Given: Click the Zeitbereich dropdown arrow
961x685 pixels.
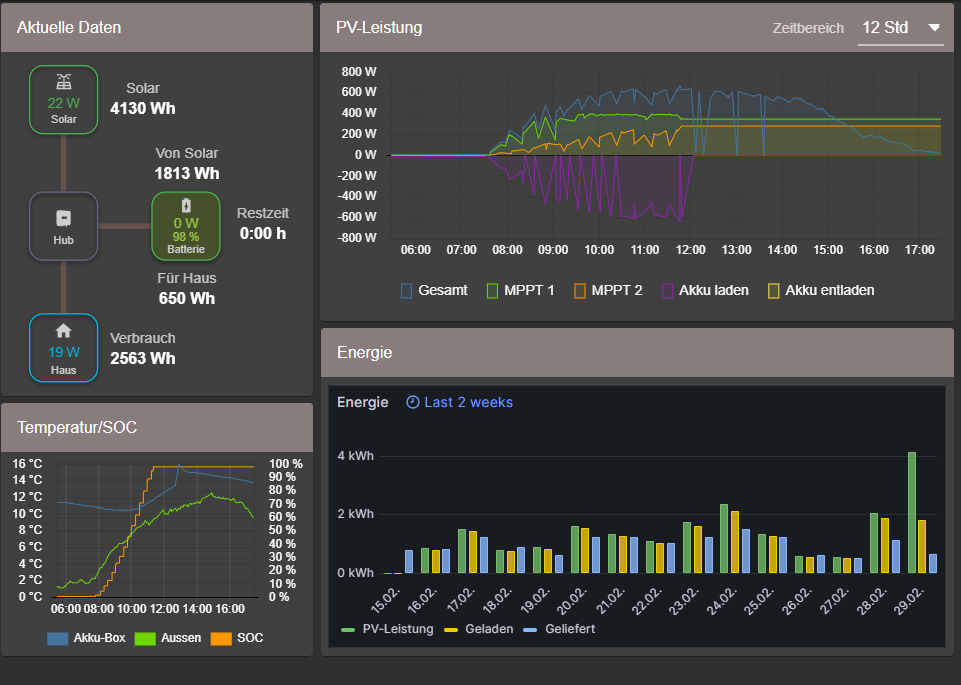Looking at the screenshot, I should pos(935,28).
